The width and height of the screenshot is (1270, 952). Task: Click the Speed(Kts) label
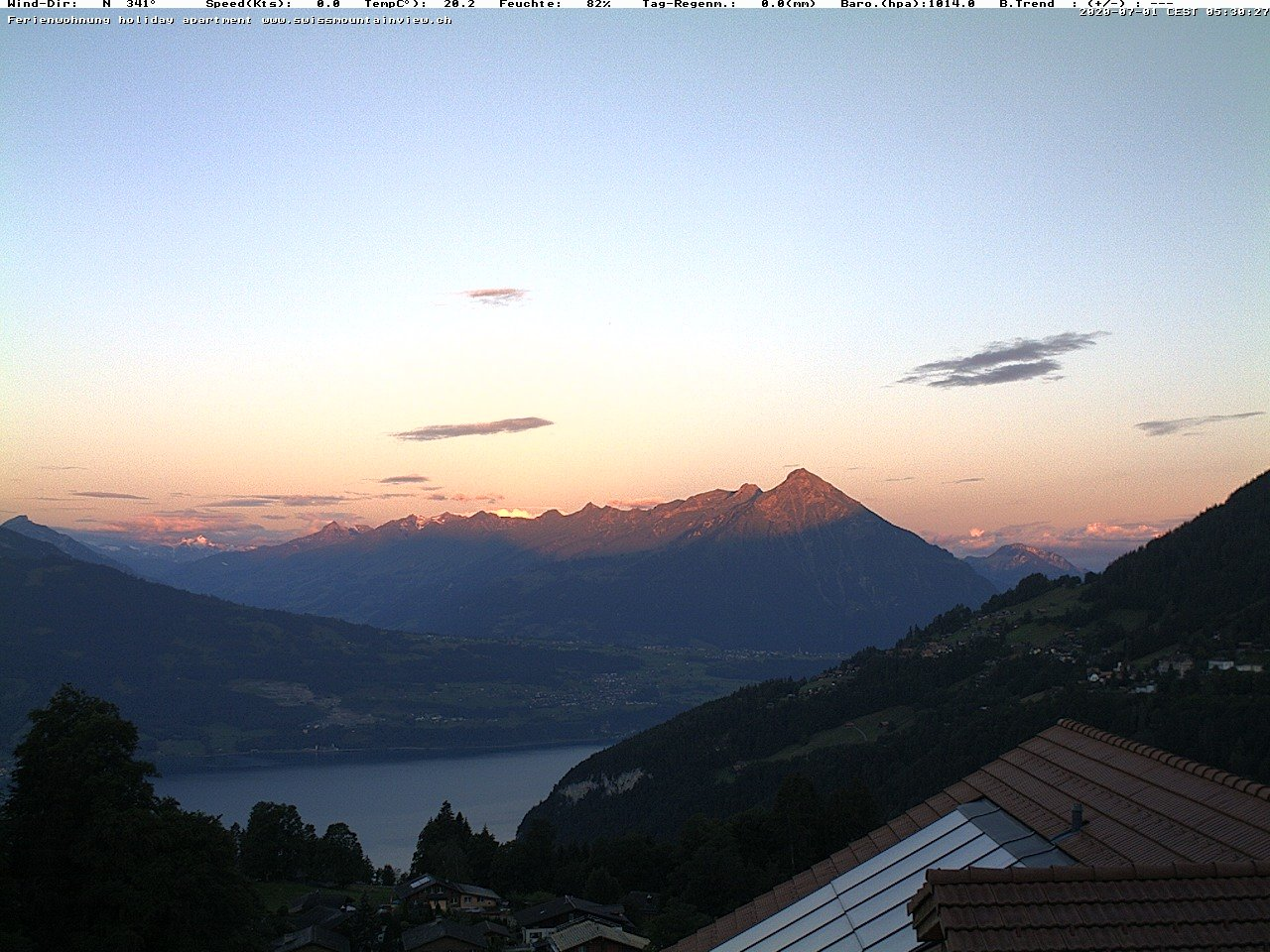point(249,4)
